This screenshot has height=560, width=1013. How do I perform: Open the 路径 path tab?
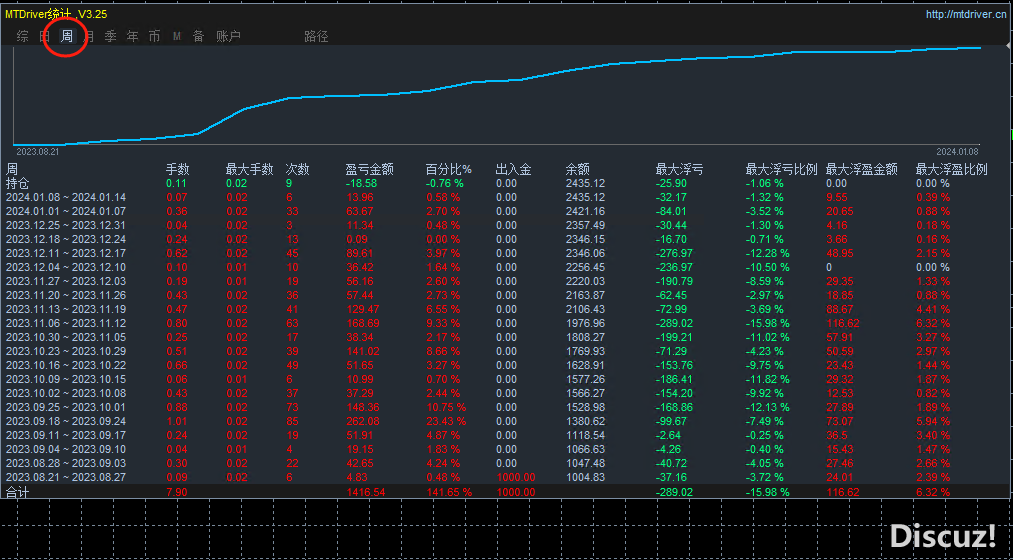pyautogui.click(x=317, y=37)
